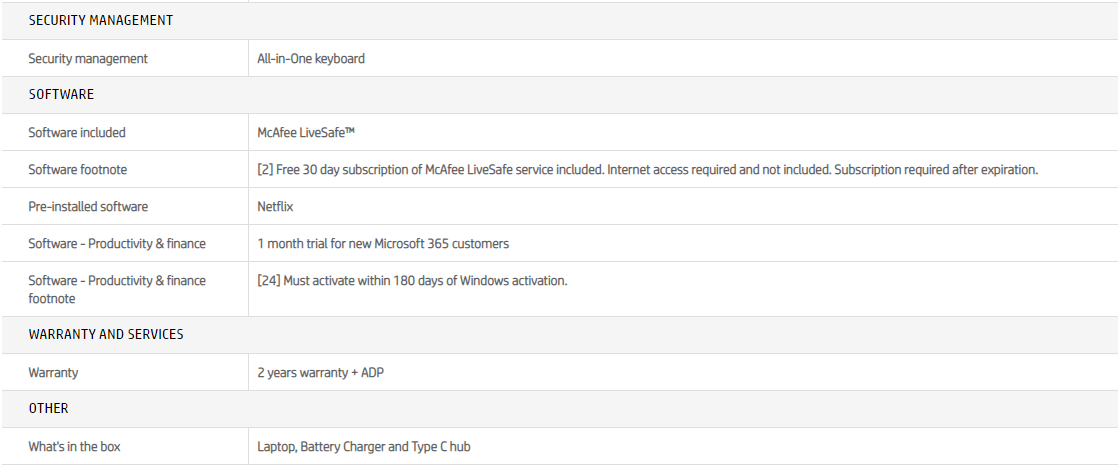Select the 'Software footnote' row label
The width and height of the screenshot is (1118, 467).
77,170
